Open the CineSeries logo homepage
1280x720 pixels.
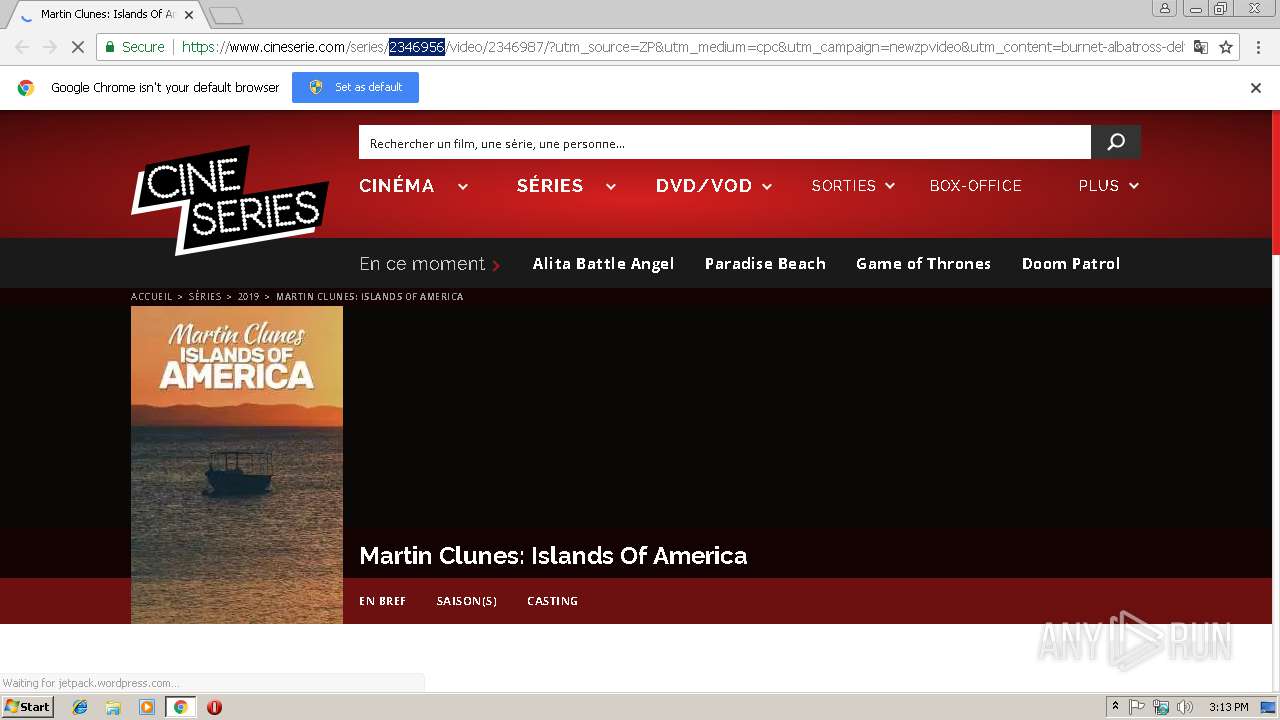(x=230, y=200)
